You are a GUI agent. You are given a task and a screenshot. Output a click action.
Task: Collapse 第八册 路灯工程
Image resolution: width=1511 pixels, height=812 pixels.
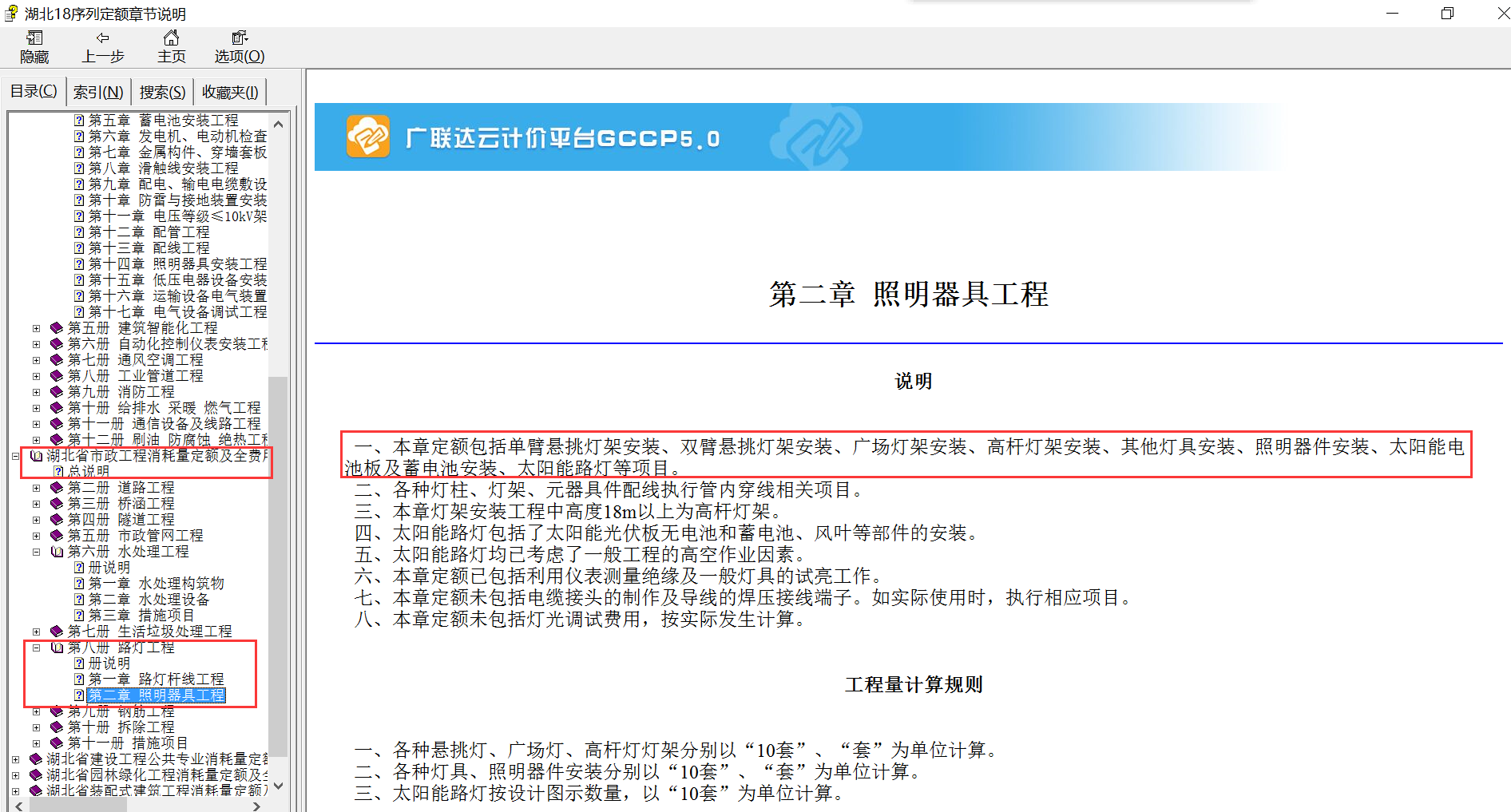(x=36, y=648)
